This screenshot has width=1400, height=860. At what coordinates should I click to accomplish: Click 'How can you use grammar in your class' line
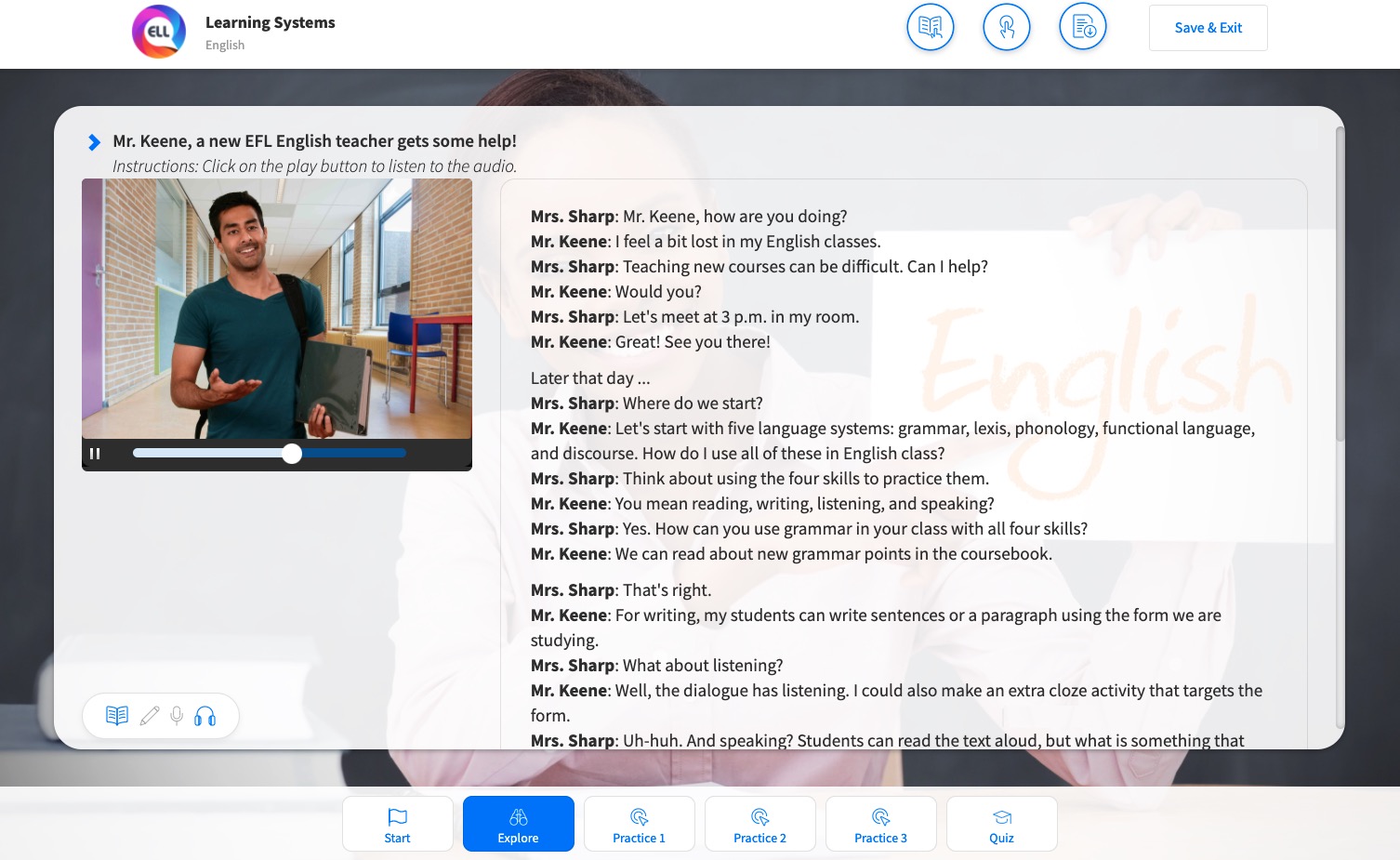809,529
